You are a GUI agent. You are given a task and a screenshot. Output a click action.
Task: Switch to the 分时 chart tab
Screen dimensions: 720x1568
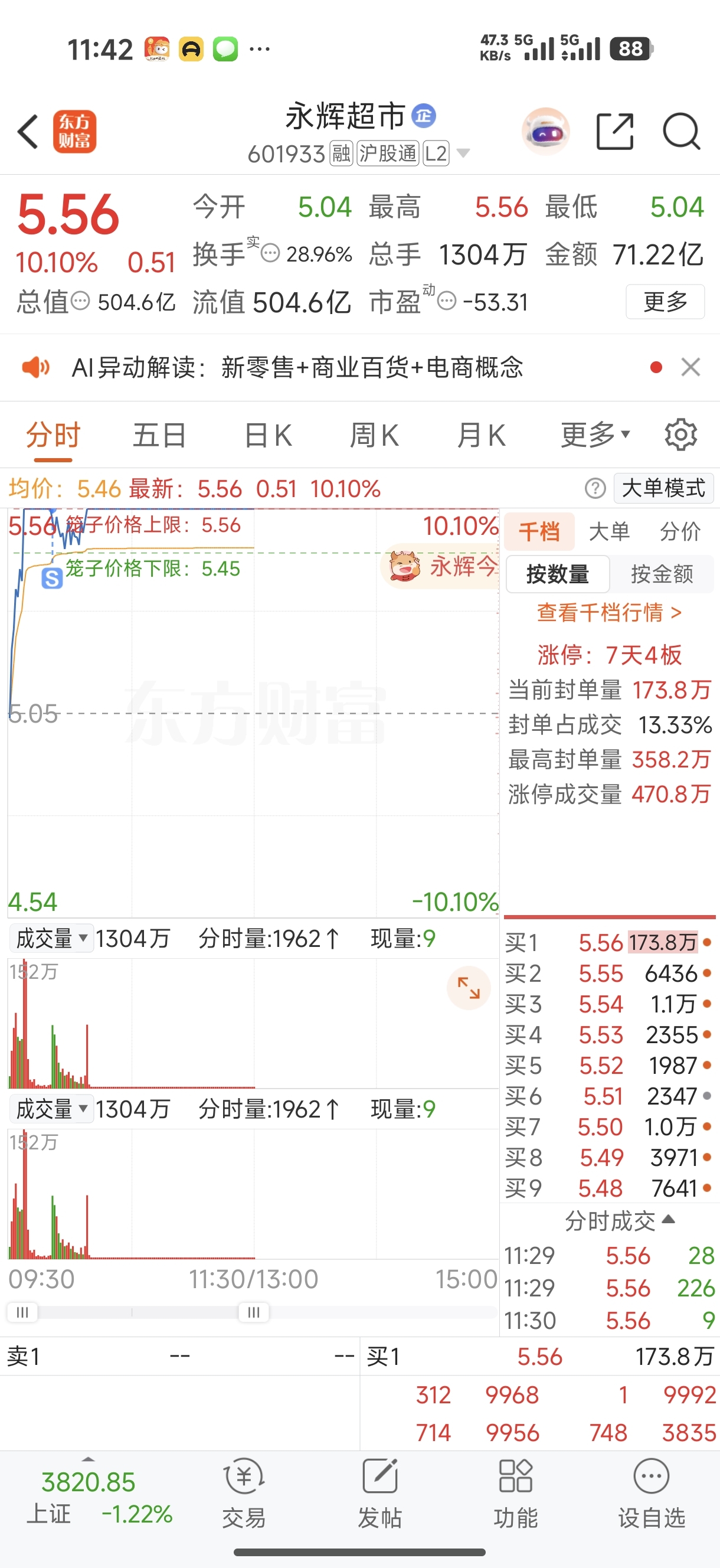tap(53, 436)
